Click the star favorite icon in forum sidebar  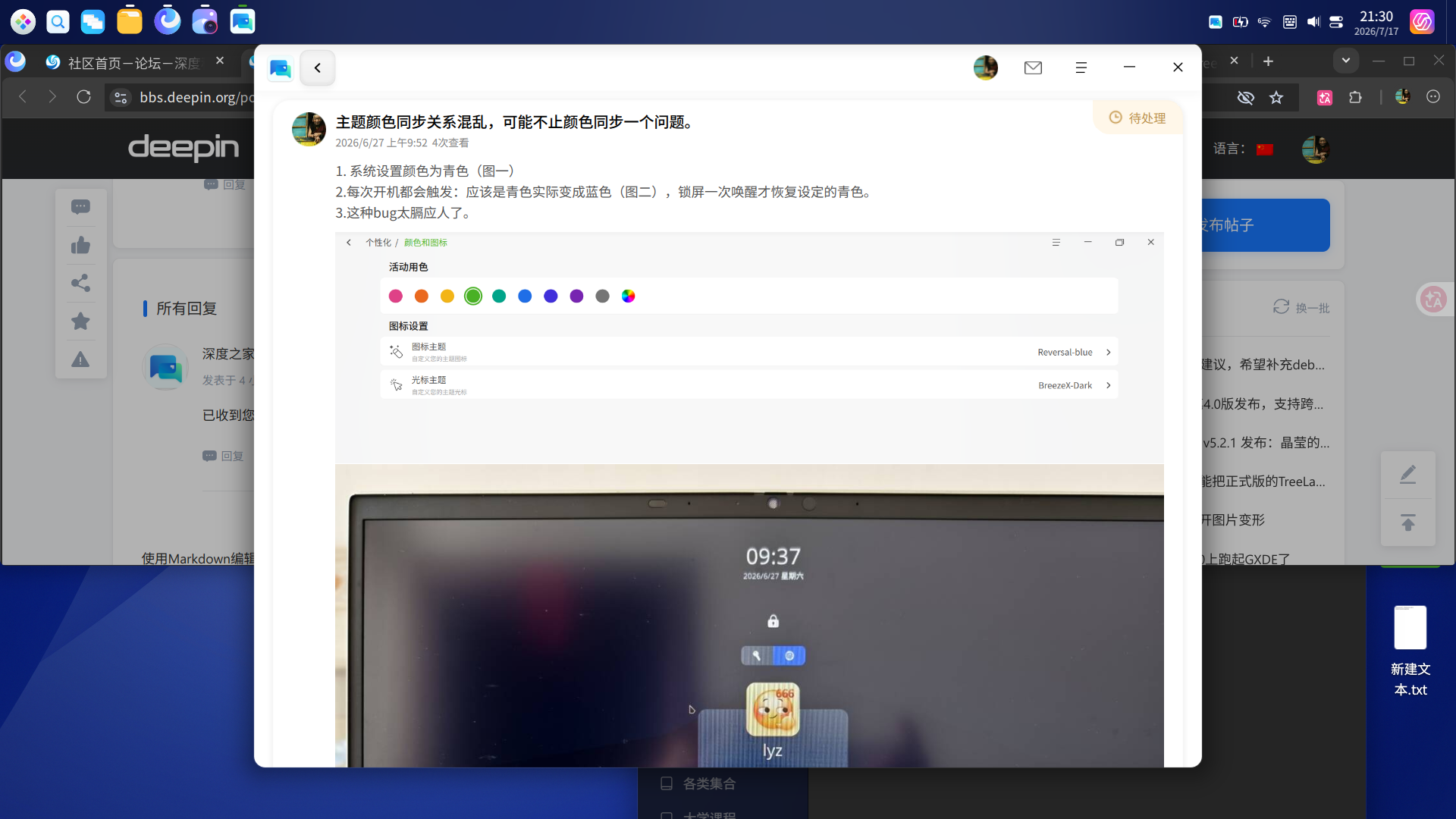tap(80, 321)
